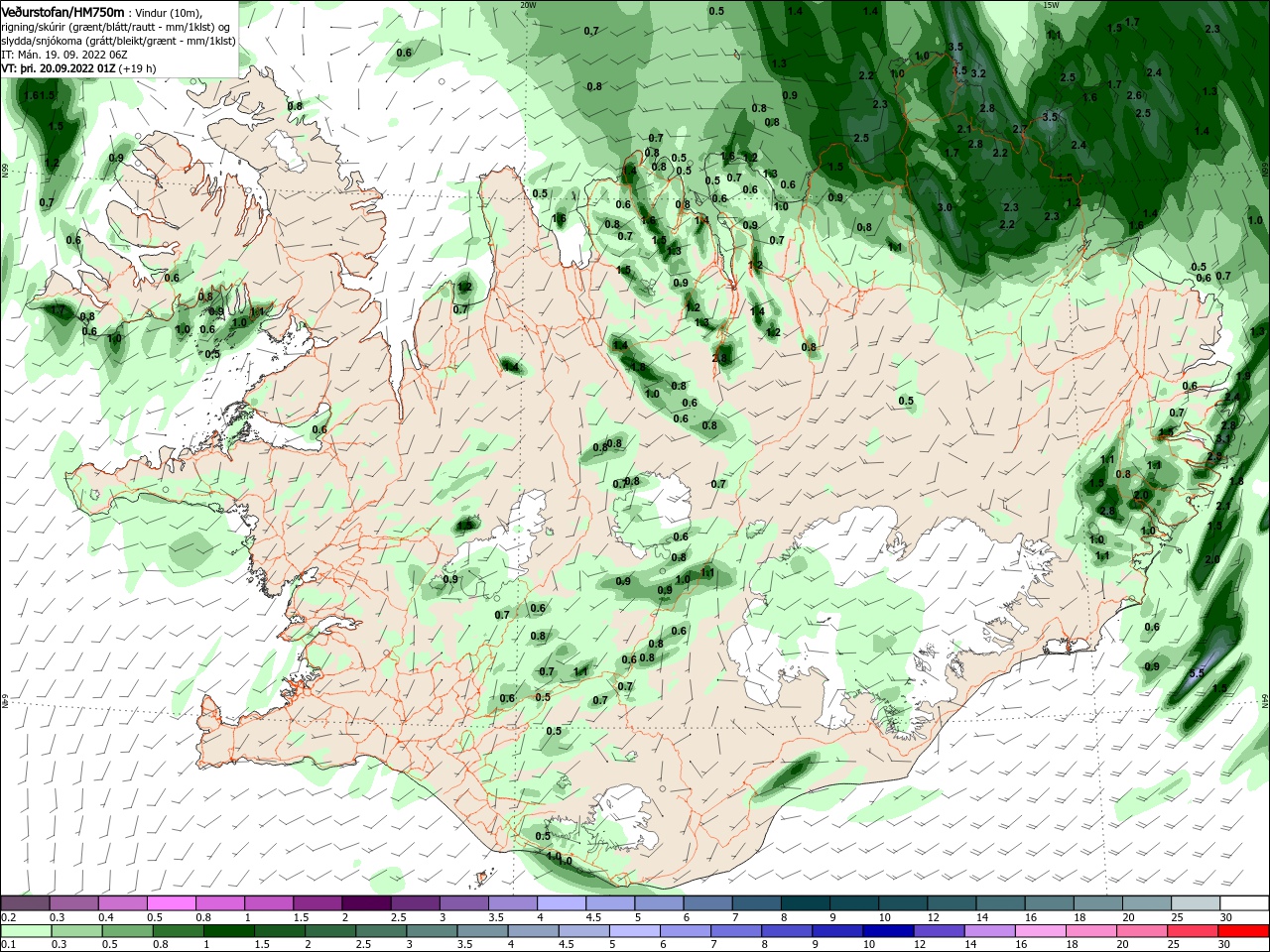Pick the pale gray 25–30 swatch, top legend row

coord(1194,903)
